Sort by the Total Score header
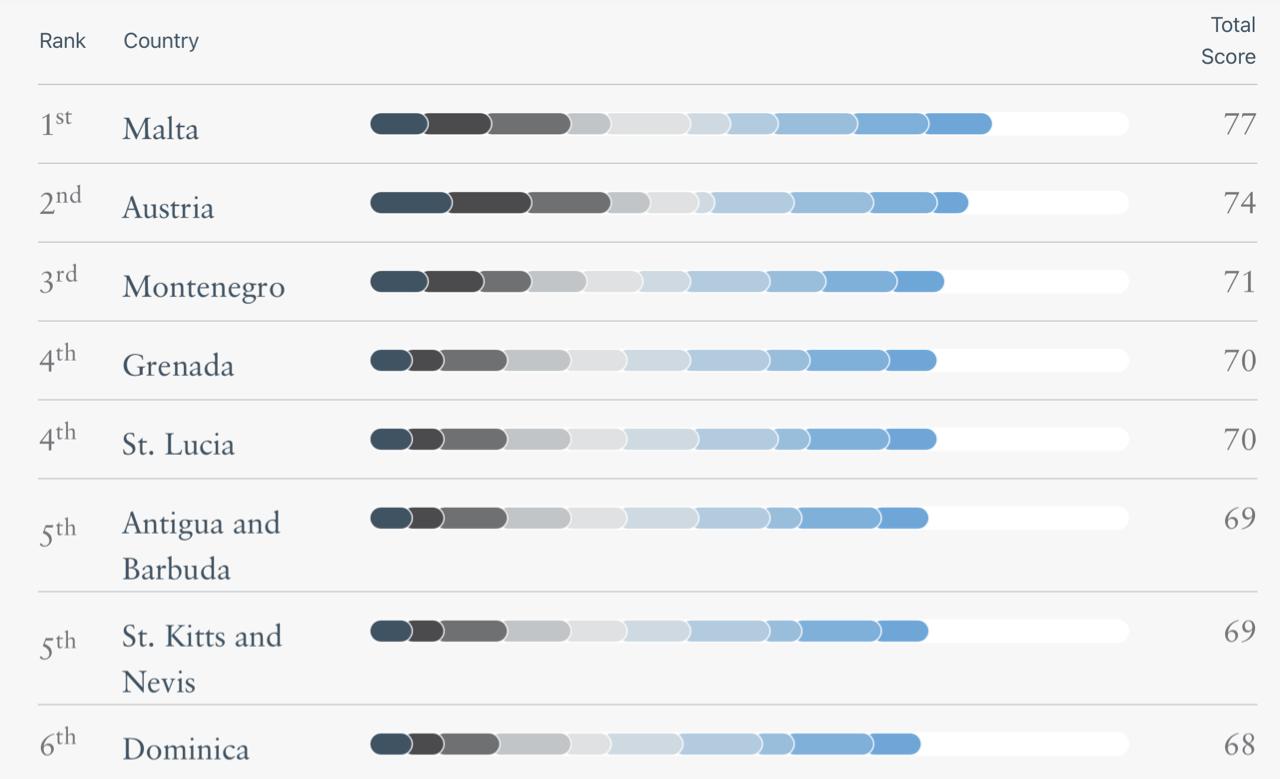 [x=1228, y=41]
